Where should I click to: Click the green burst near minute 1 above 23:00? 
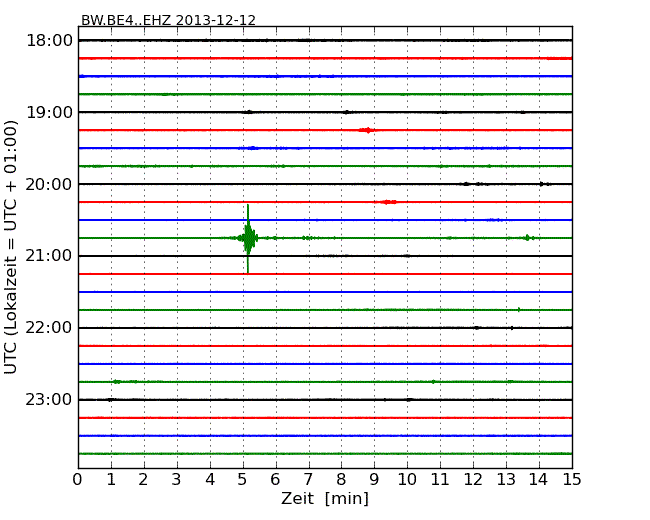117,382
